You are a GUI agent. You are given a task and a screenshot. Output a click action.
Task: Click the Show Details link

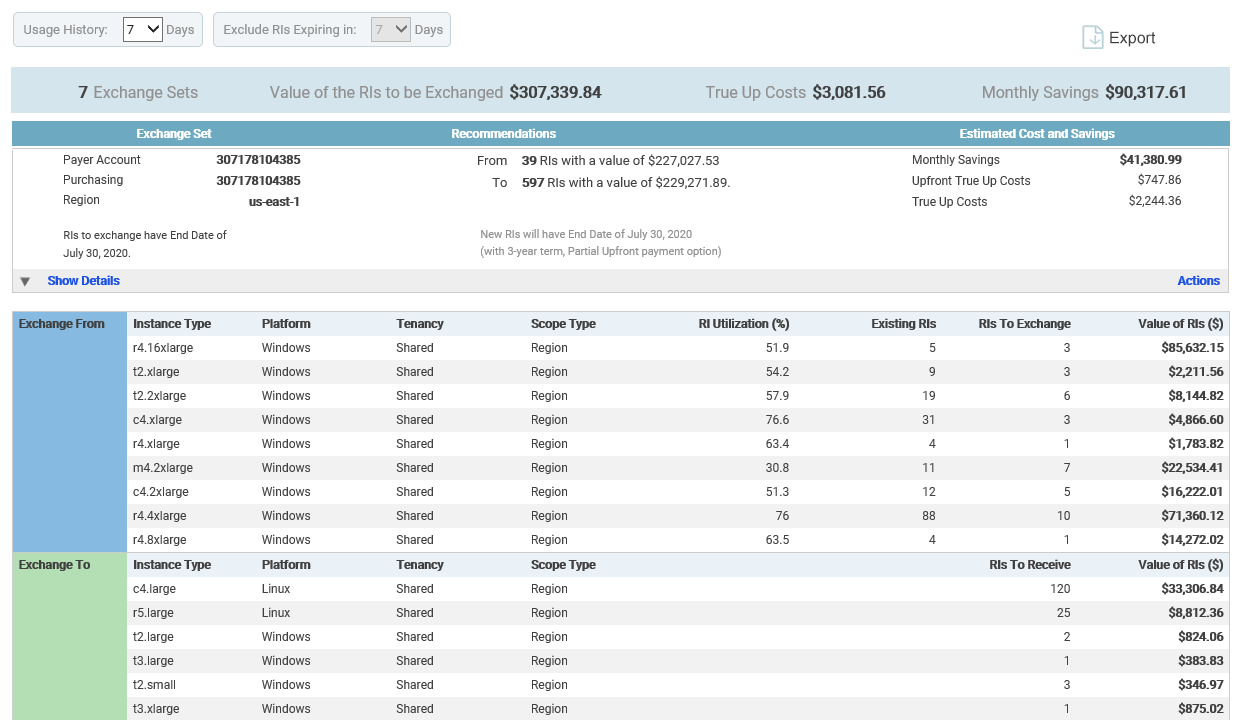pos(83,281)
